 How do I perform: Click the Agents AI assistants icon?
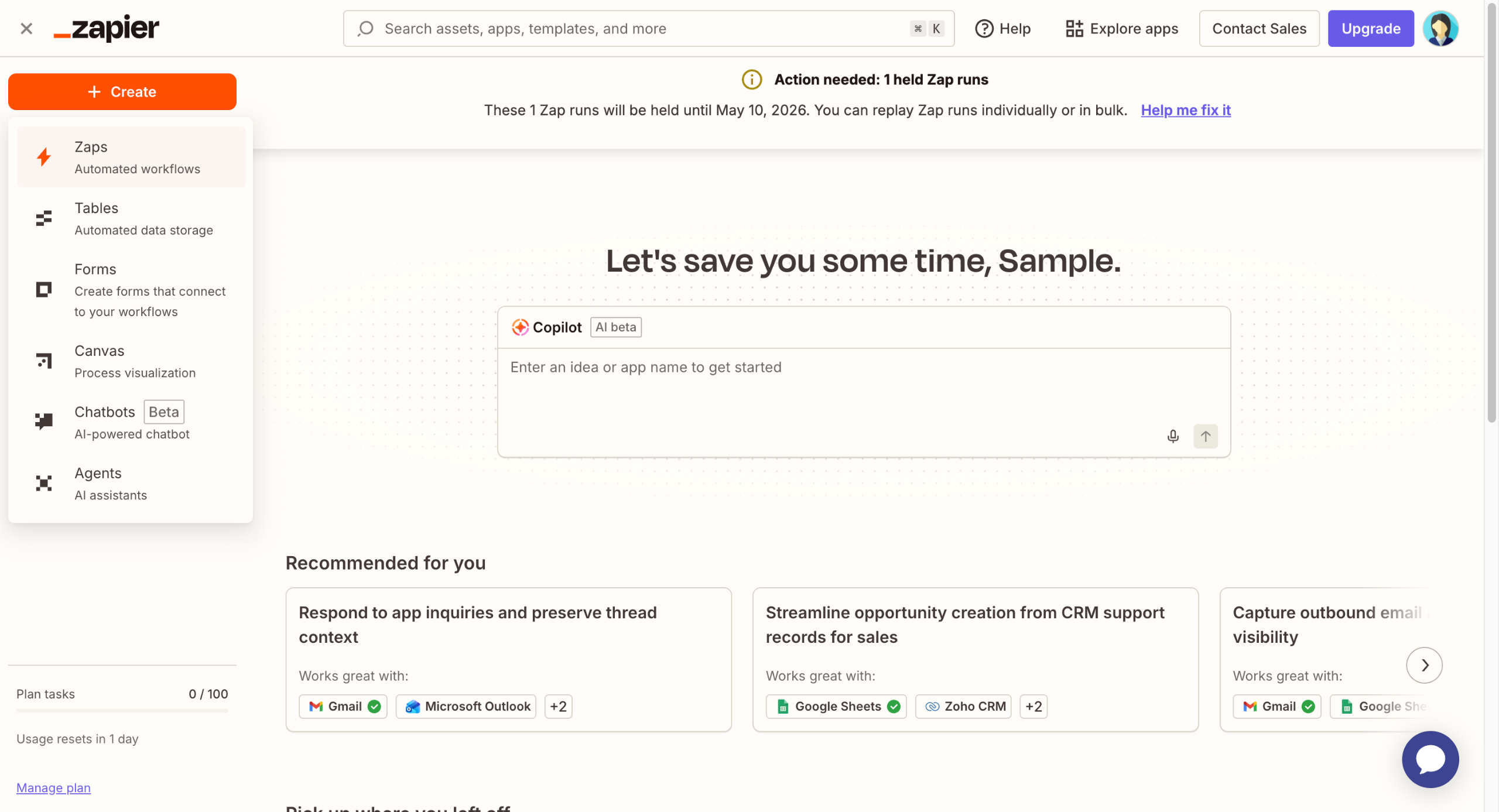coord(44,483)
